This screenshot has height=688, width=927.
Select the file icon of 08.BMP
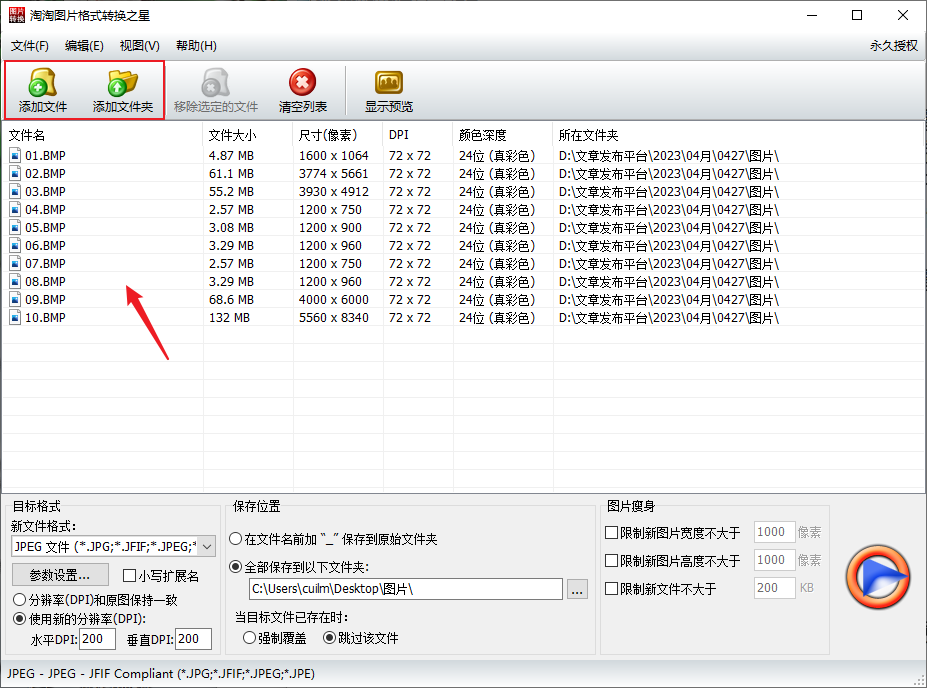pos(15,282)
